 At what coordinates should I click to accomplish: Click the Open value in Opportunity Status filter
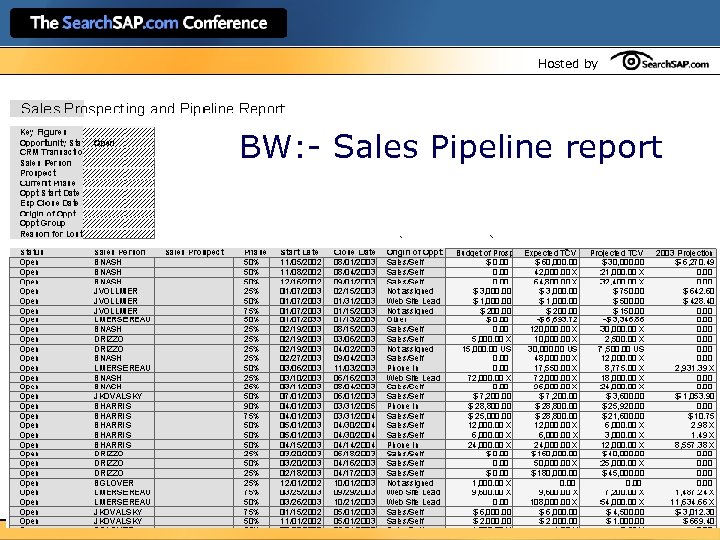(104, 143)
